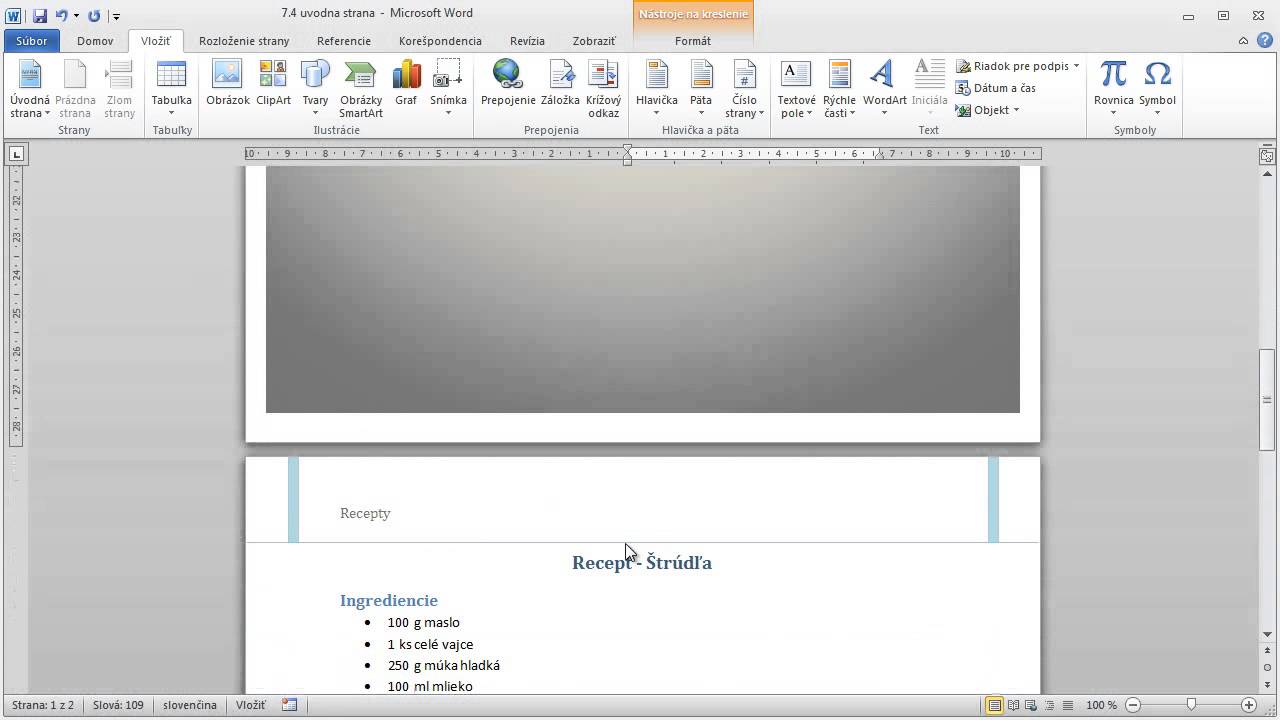1280x720 pixels.
Task: Switch to the Revízia tab
Action: click(527, 41)
